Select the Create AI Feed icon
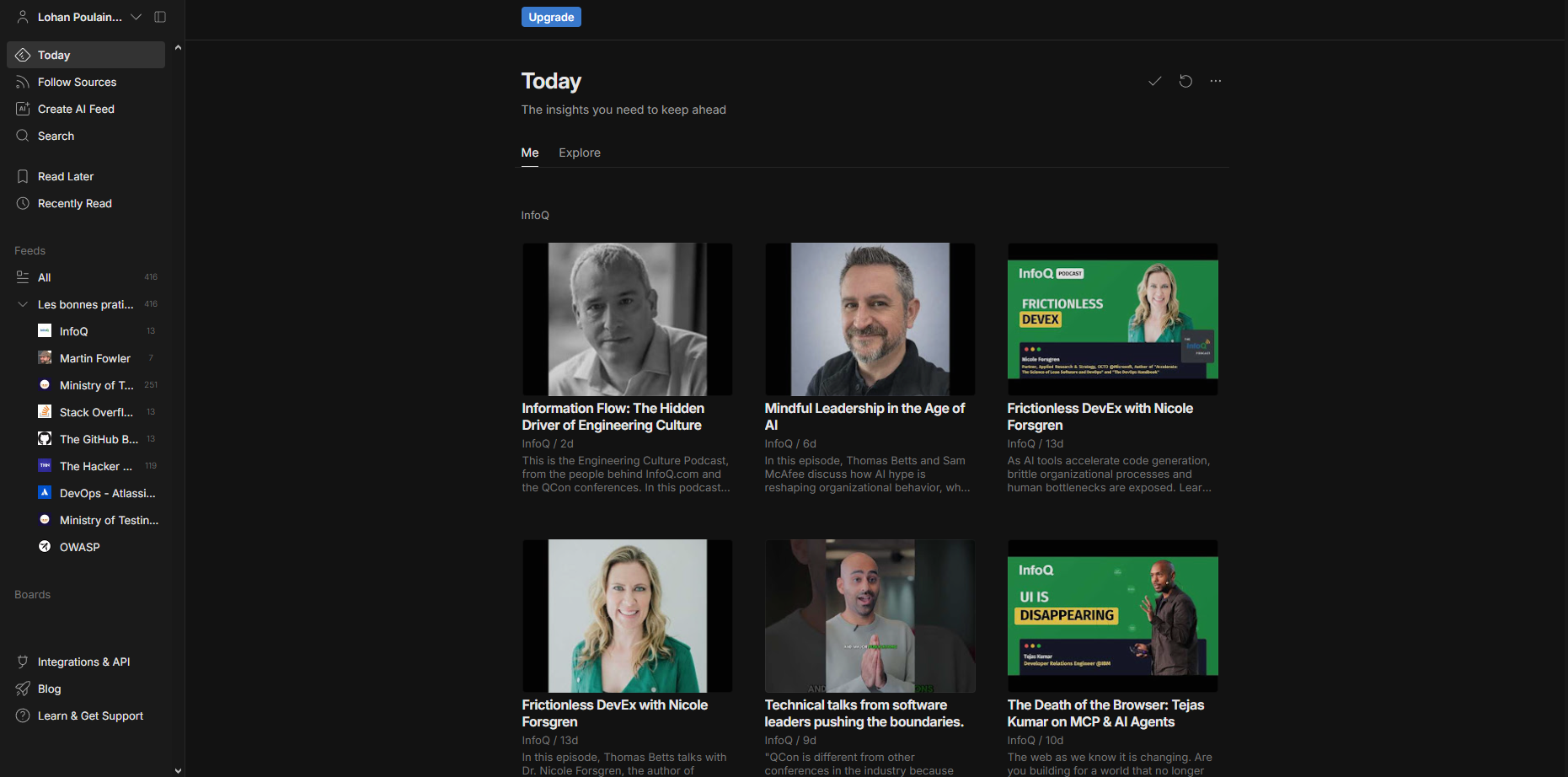The height and width of the screenshot is (777, 1568). (22, 108)
